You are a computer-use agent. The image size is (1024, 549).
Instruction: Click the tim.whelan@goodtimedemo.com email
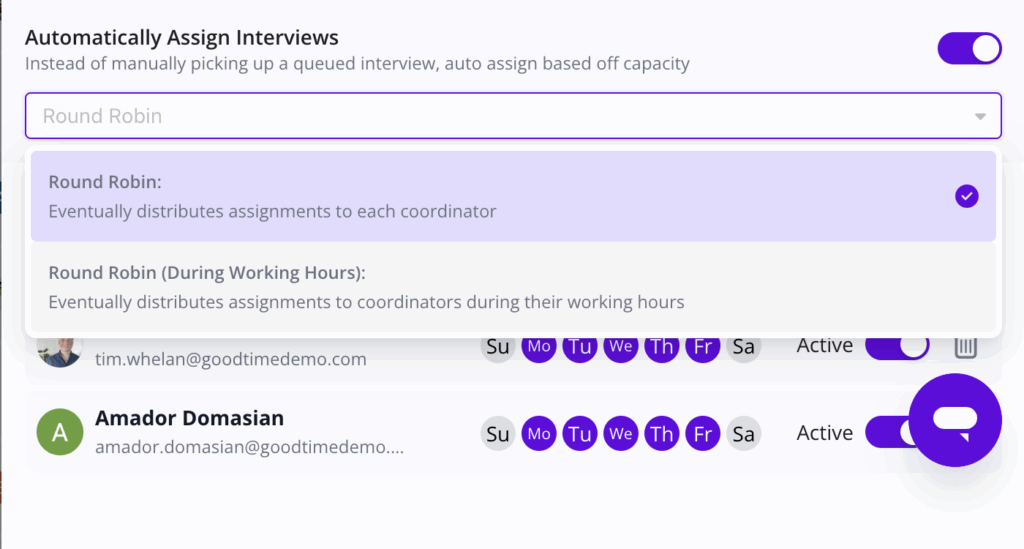point(230,359)
